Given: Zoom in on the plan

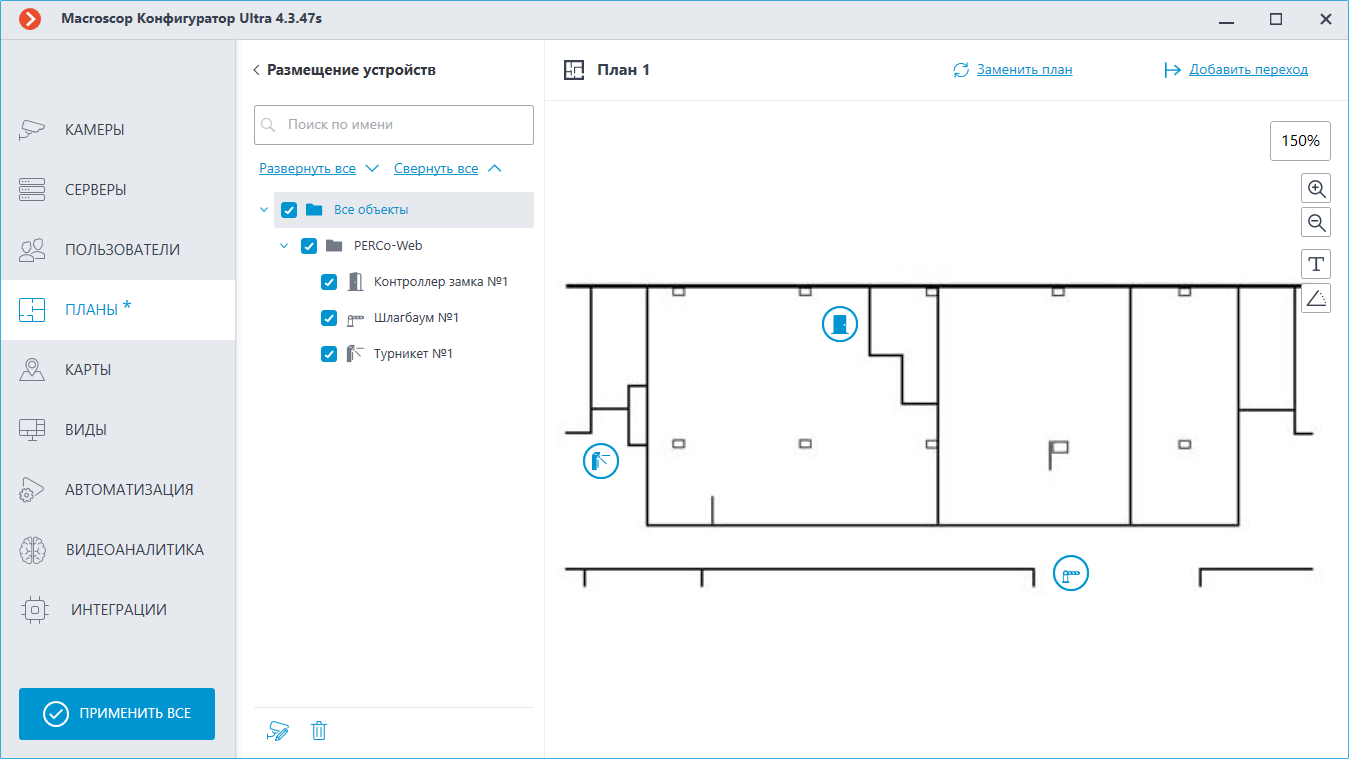Looking at the screenshot, I should (1316, 188).
